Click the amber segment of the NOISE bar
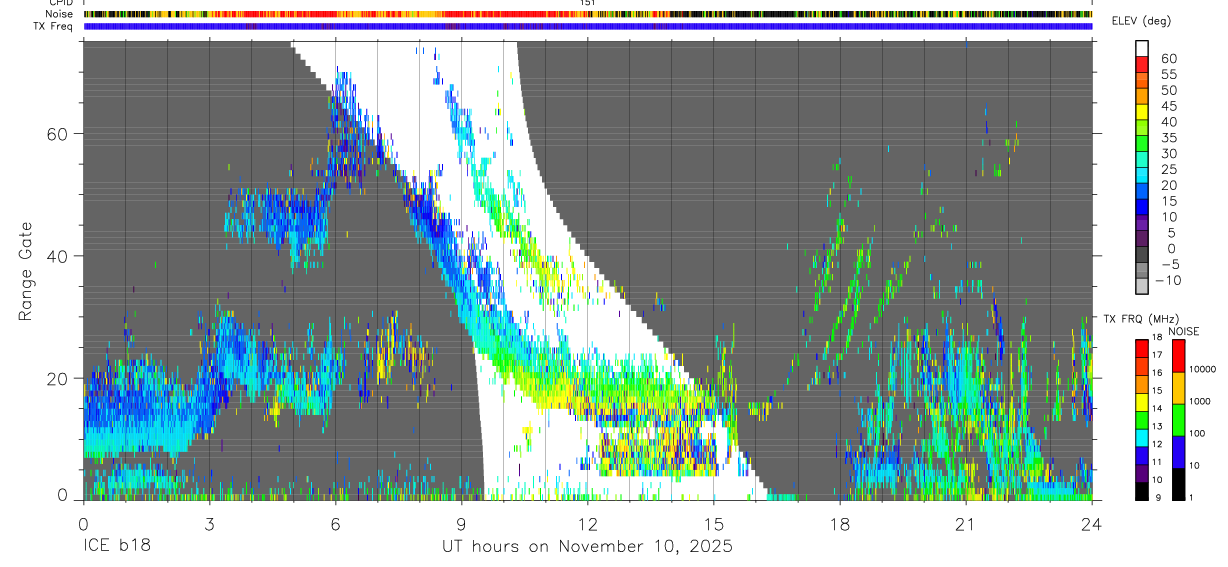Screen dimensions: 1228x567 point(1178,387)
